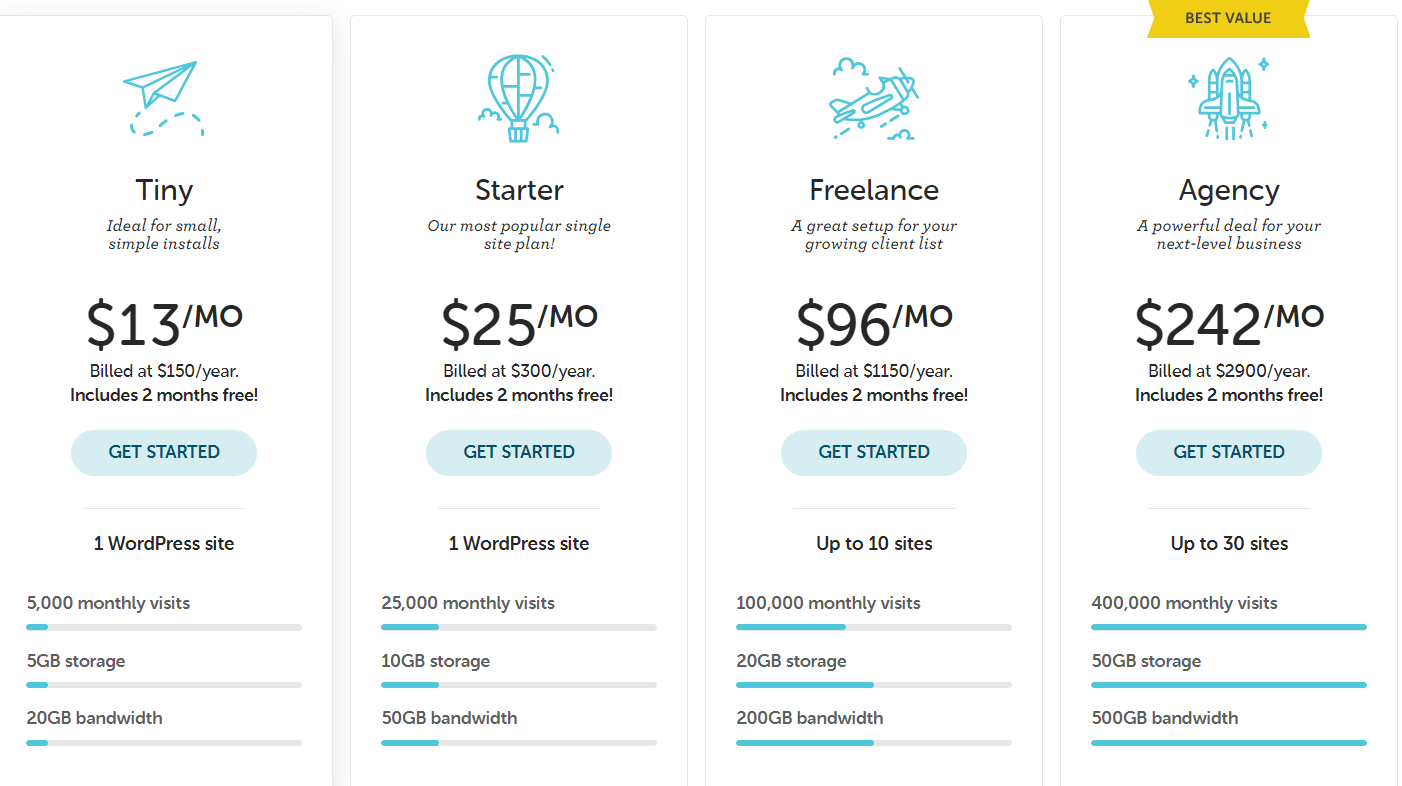Choose Get Started under Freelance
Viewport: 1402px width, 786px height.
pyautogui.click(x=874, y=452)
